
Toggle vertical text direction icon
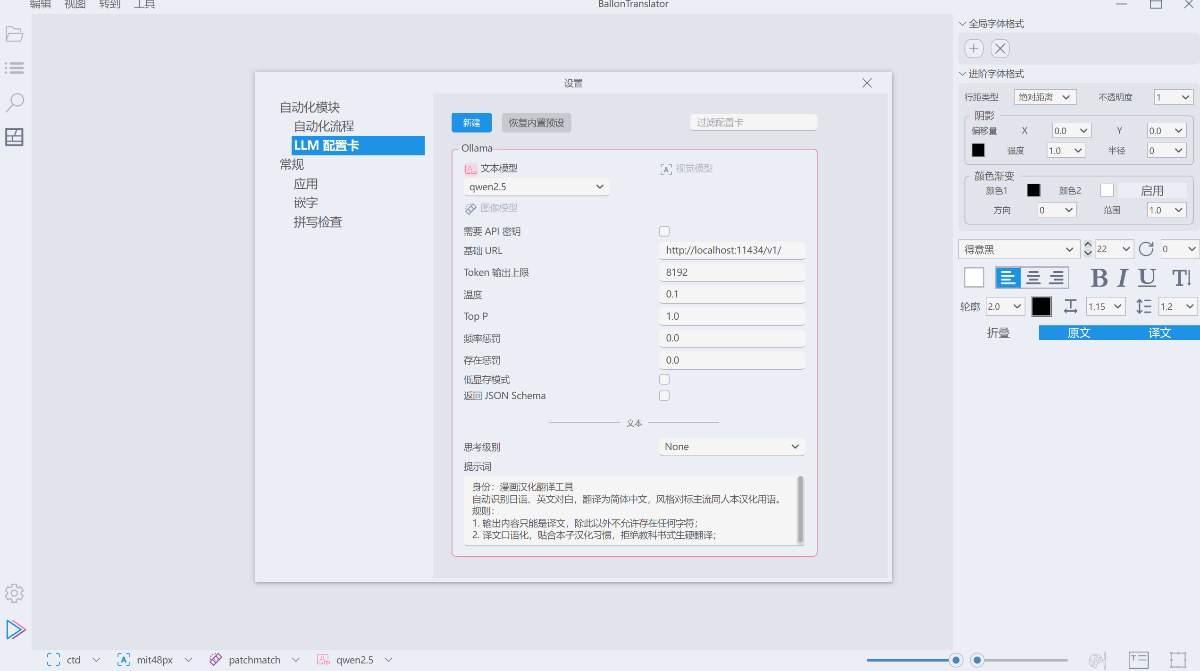pyautogui.click(x=1181, y=278)
